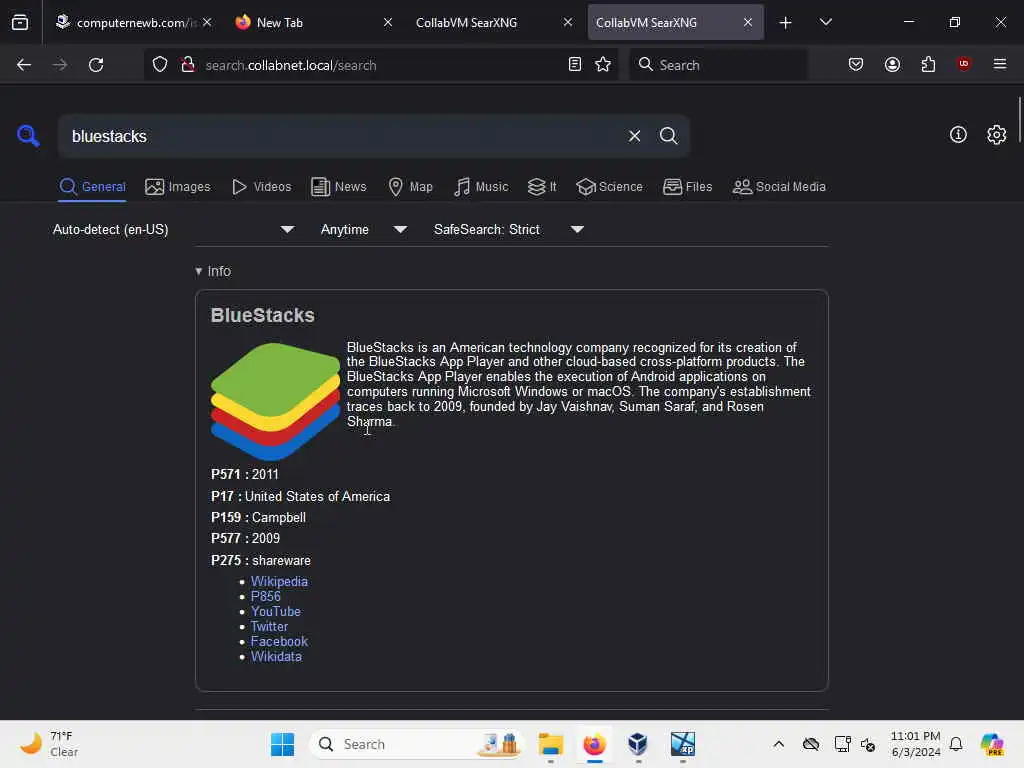
Task: List all tabs dropdown arrow
Action: (825, 22)
